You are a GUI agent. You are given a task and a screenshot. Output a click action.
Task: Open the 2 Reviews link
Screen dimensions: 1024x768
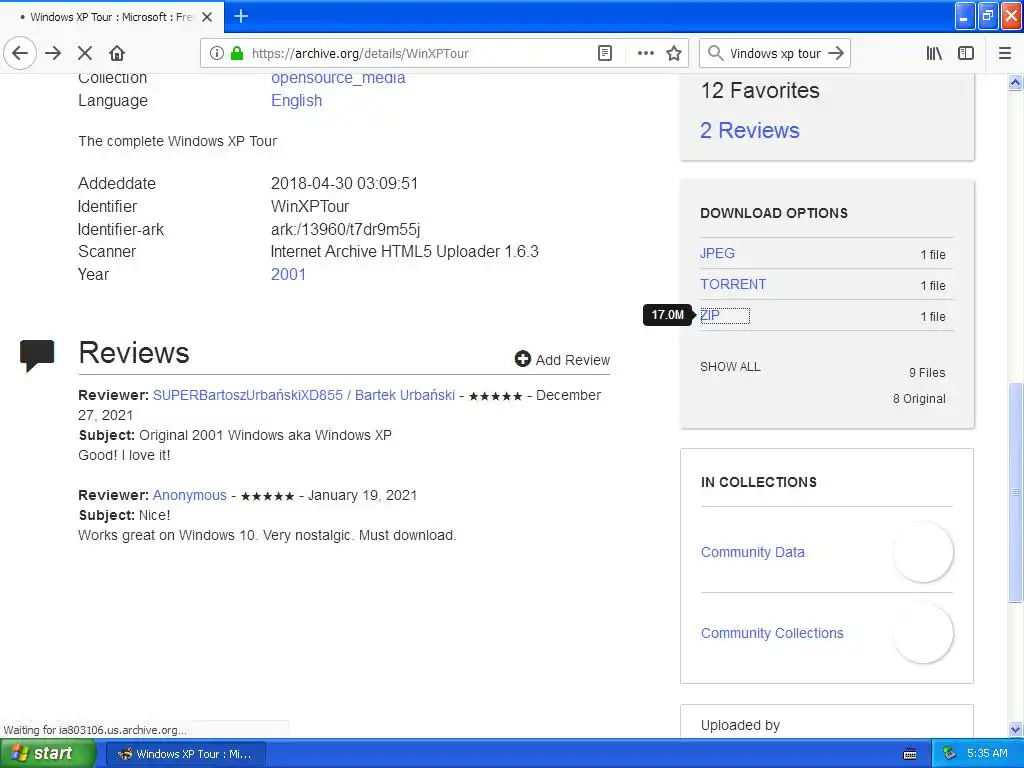(750, 131)
